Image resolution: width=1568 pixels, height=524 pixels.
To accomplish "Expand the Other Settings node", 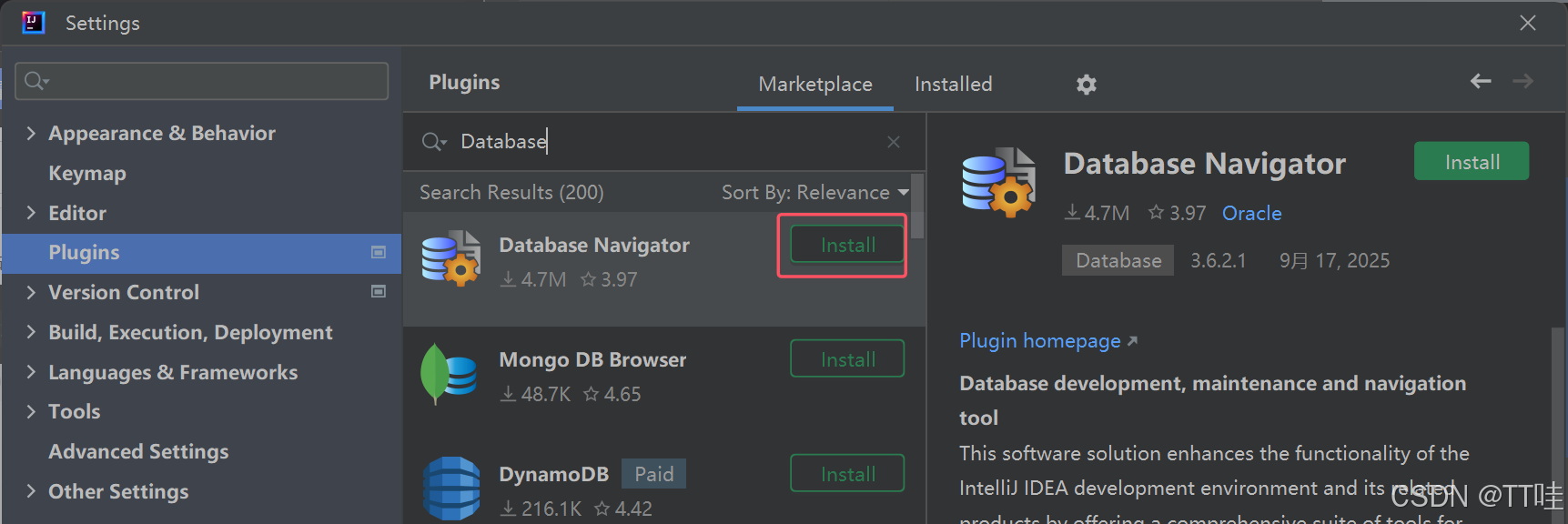I will [31, 491].
